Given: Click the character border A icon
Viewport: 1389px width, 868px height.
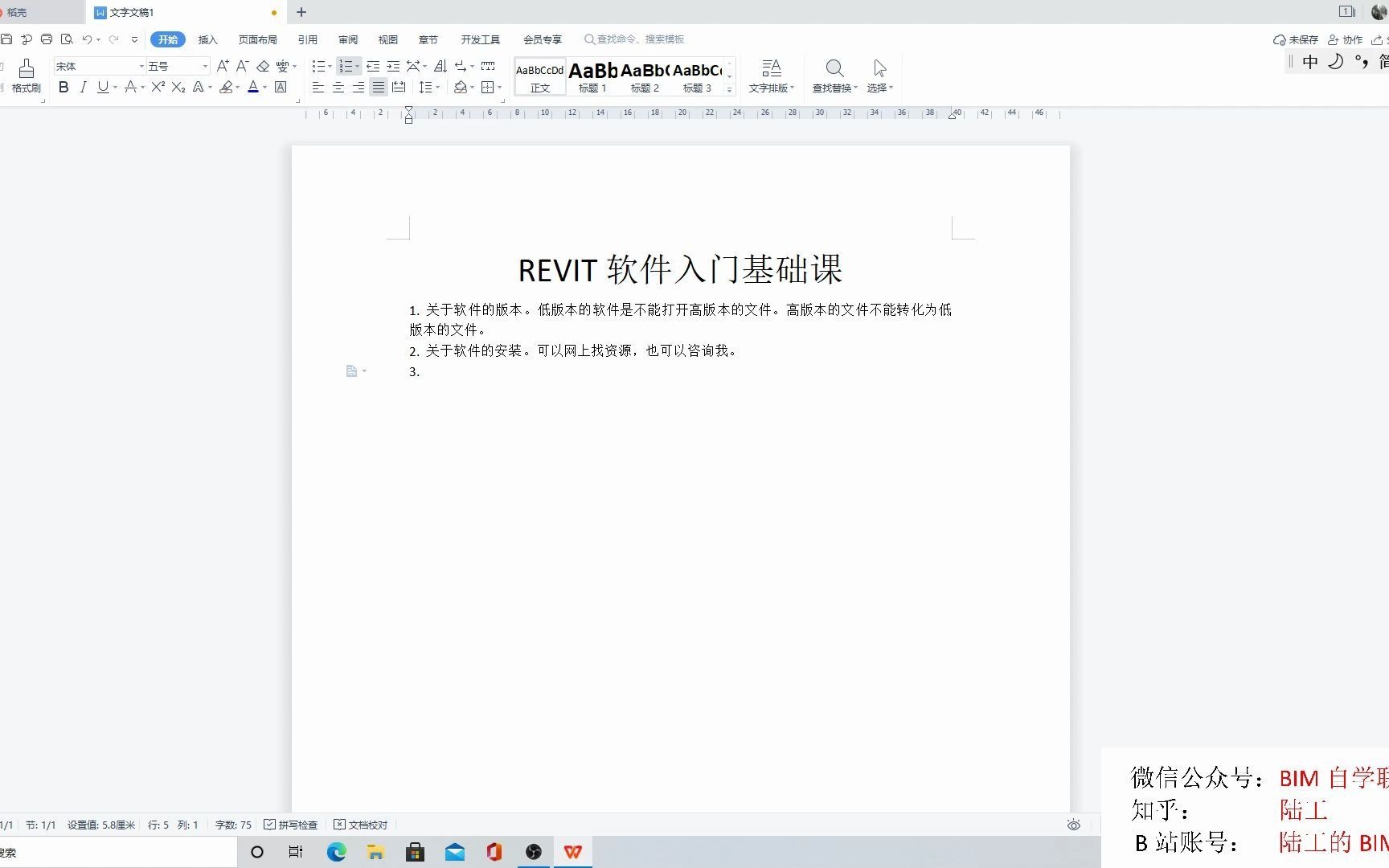Looking at the screenshot, I should point(281,87).
